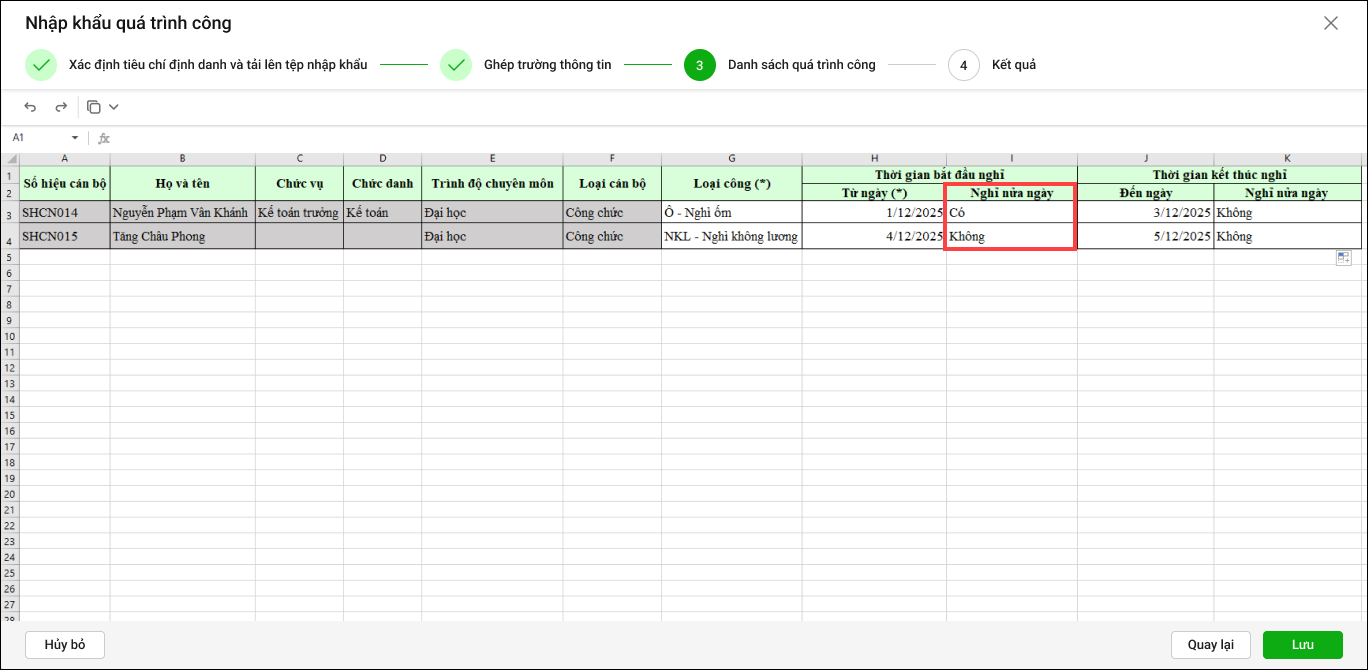Screen dimensions: 1368x670
Task: Click the undo arrow icon
Action: (x=30, y=107)
